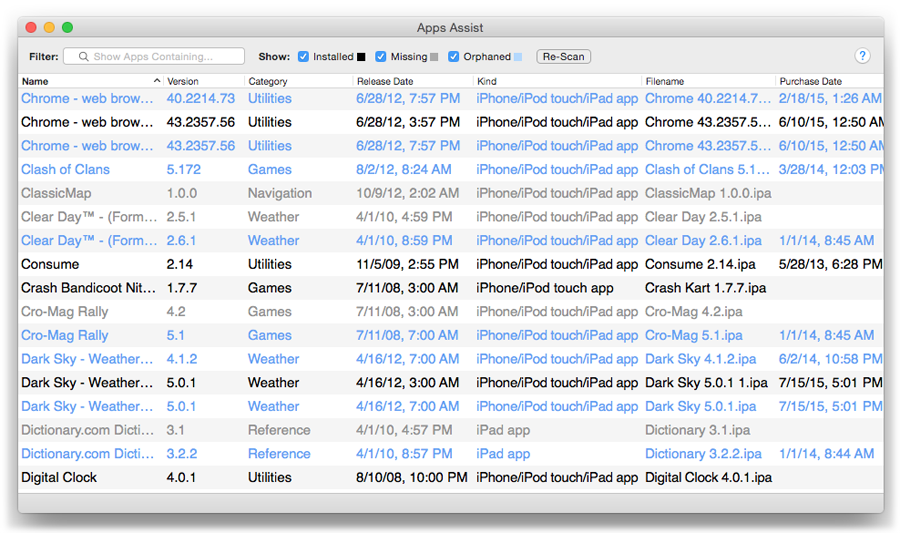Click purchase date 2/18/15, 1:26 AM
The width and height of the screenshot is (900, 533).
[830, 99]
